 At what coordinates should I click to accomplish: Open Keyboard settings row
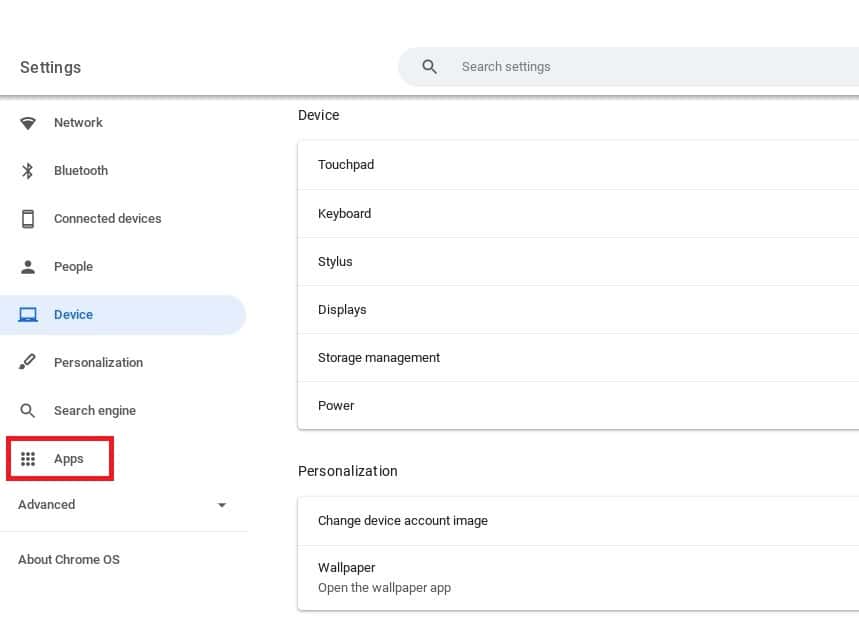(578, 214)
